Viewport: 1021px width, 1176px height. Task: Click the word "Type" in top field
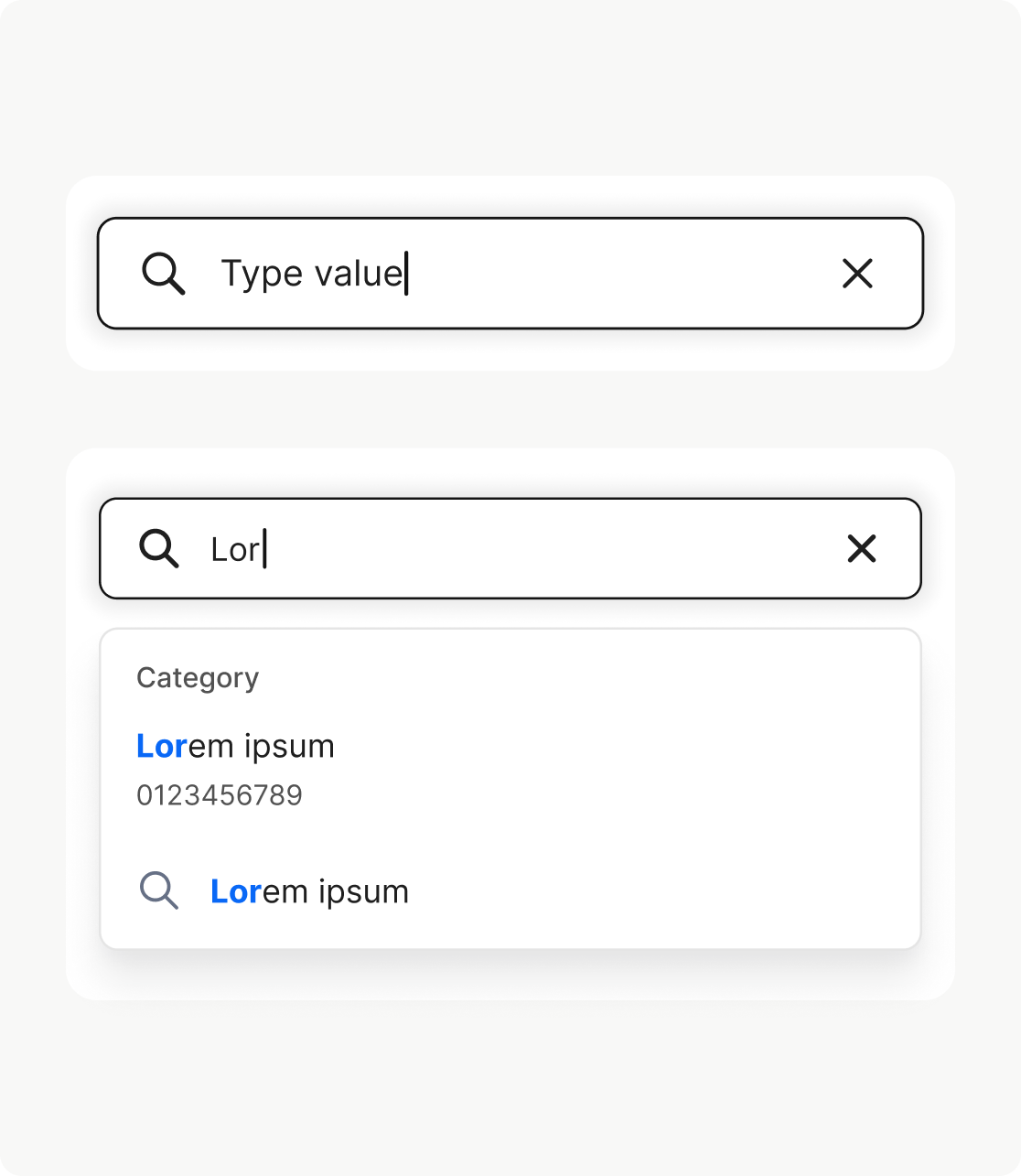pos(262,274)
